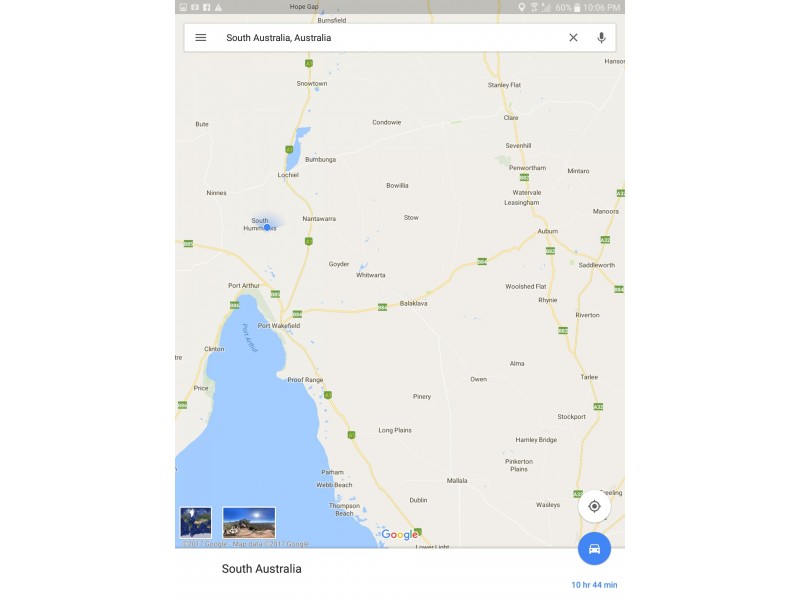Viewport: 800px width, 600px height.
Task: Select the Mallala town label
Action: [x=457, y=481]
